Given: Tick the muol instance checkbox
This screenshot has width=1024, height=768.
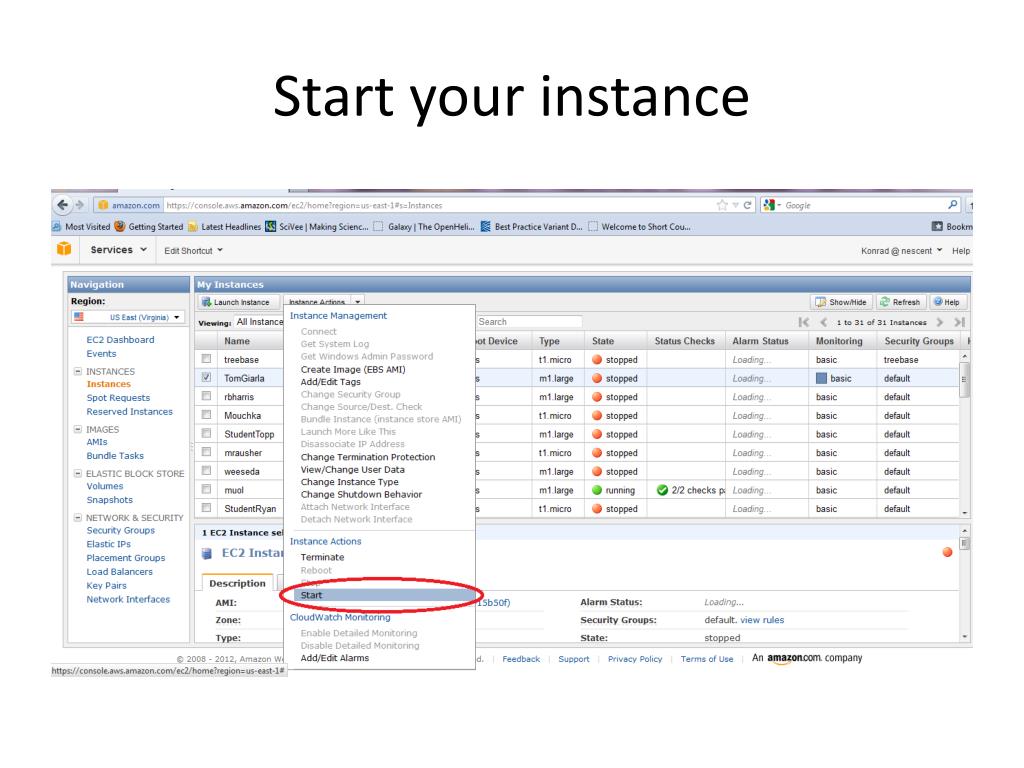Looking at the screenshot, I should tap(206, 489).
